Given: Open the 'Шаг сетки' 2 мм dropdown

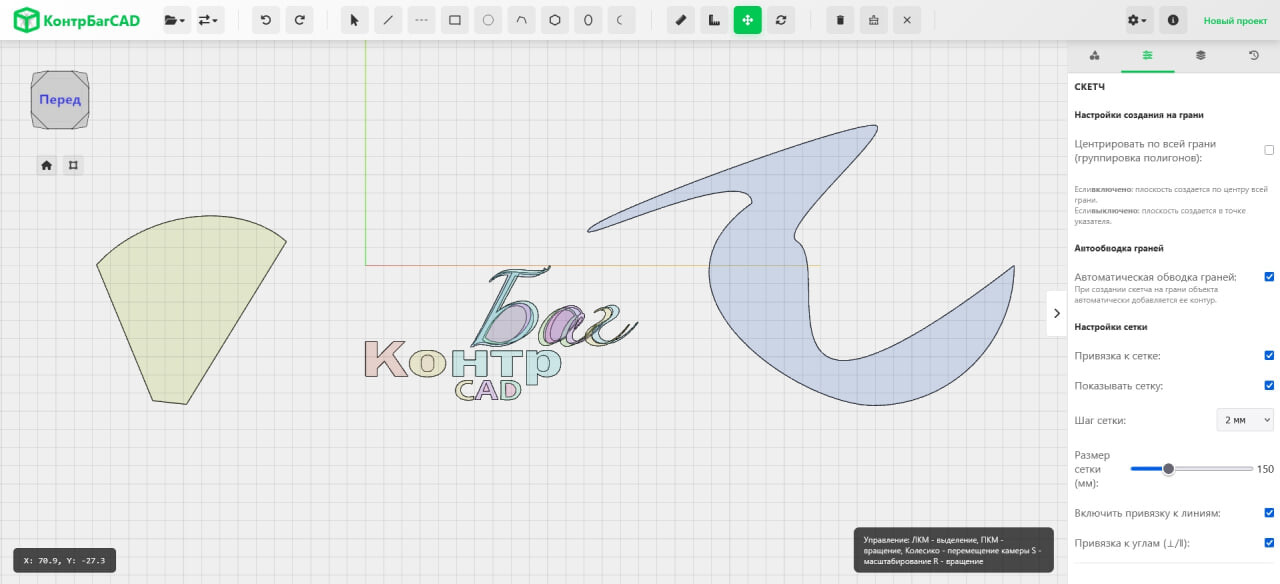Looking at the screenshot, I should 1244,420.
